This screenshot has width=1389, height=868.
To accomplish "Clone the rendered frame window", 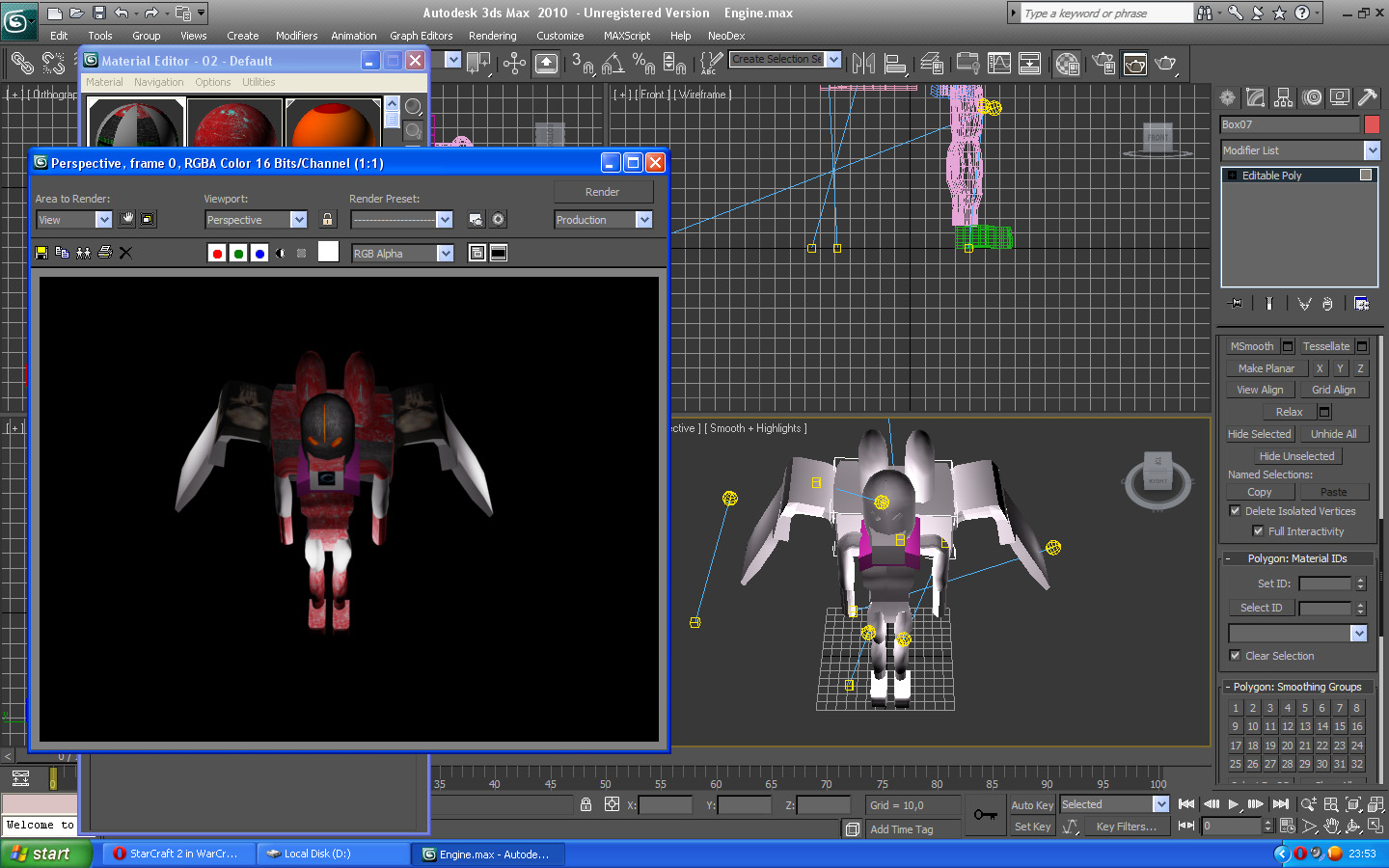I will [x=84, y=253].
